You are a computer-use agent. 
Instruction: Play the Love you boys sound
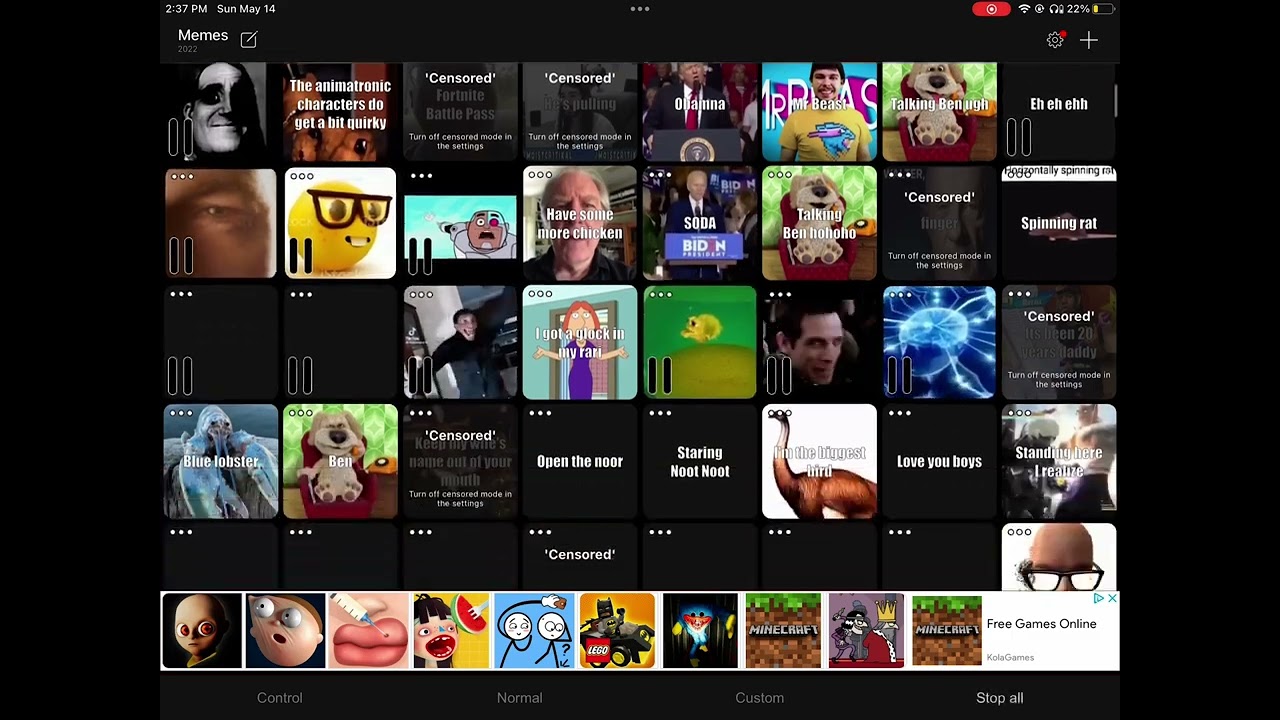[939, 461]
